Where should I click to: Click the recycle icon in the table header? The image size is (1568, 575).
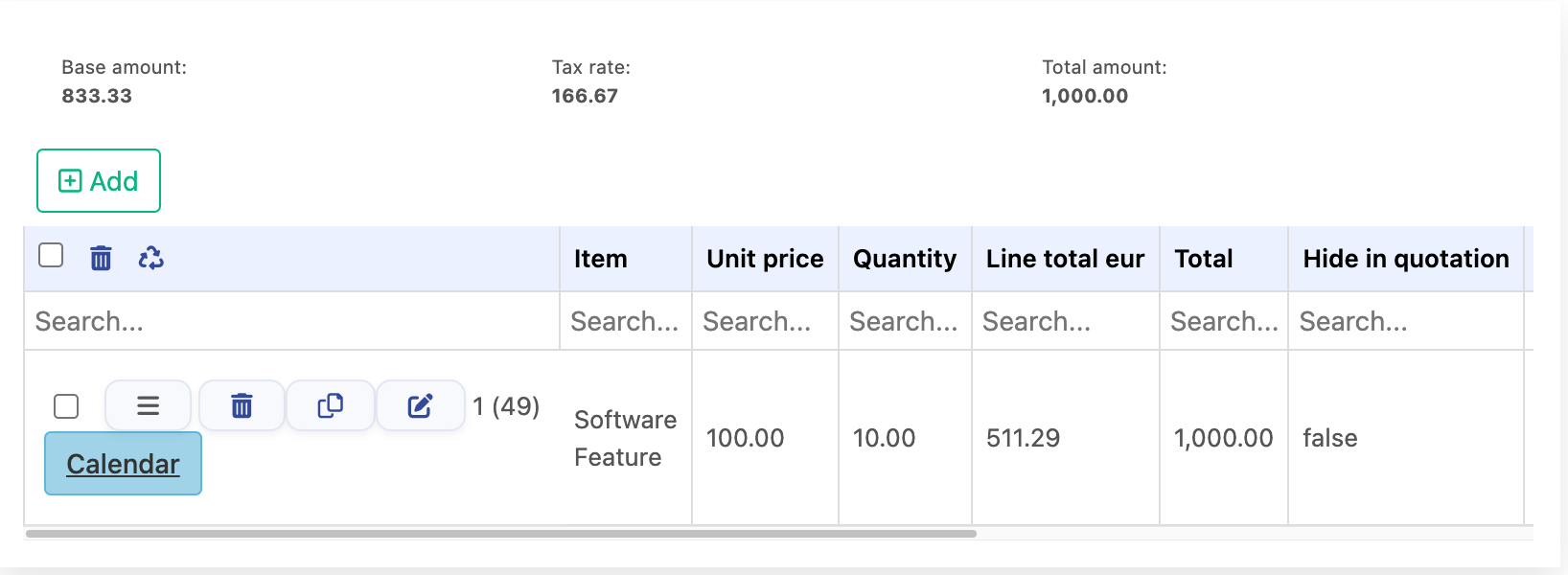(152, 258)
